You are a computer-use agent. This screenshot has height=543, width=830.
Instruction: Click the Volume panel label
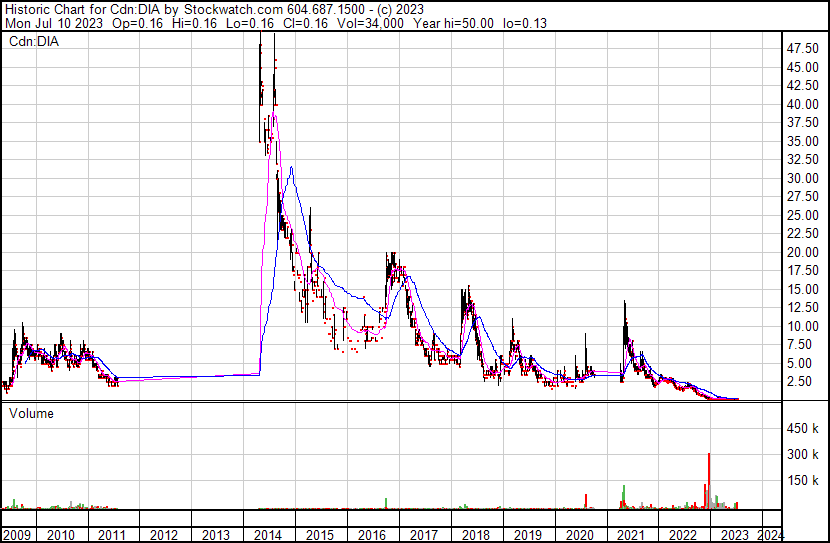[31, 413]
